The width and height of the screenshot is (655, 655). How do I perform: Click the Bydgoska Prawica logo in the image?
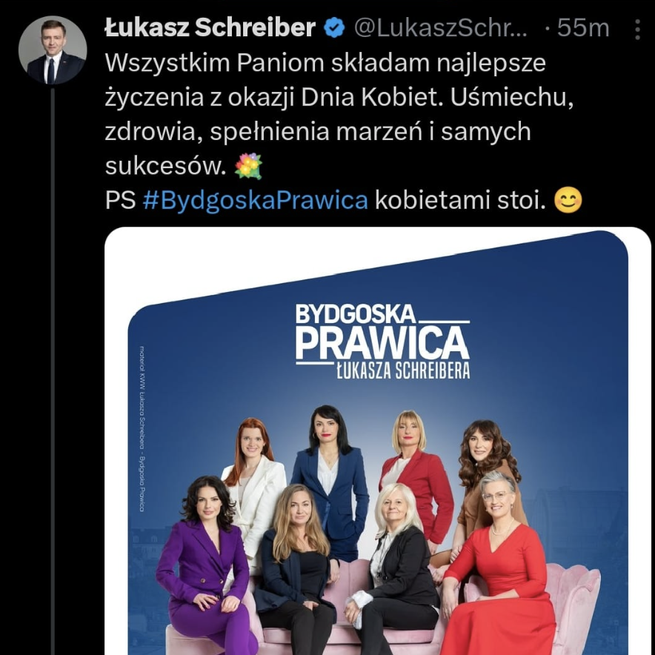(383, 342)
